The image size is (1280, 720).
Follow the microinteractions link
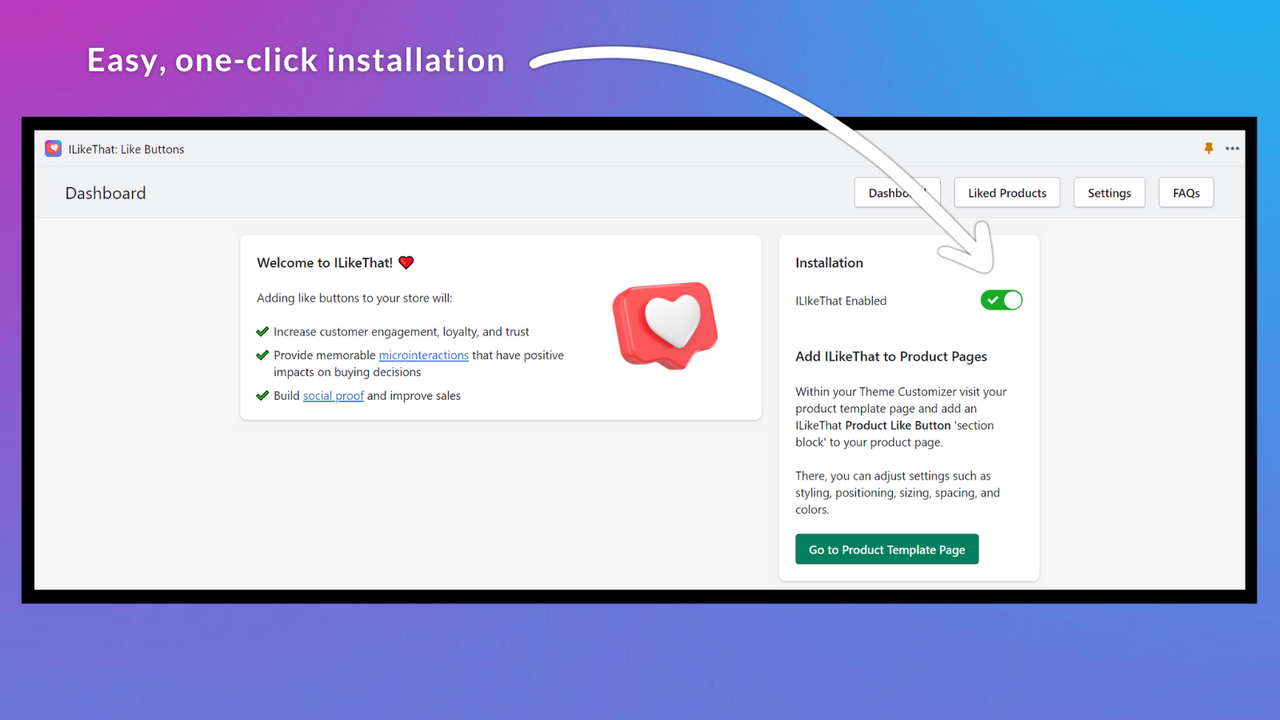pyautogui.click(x=423, y=355)
